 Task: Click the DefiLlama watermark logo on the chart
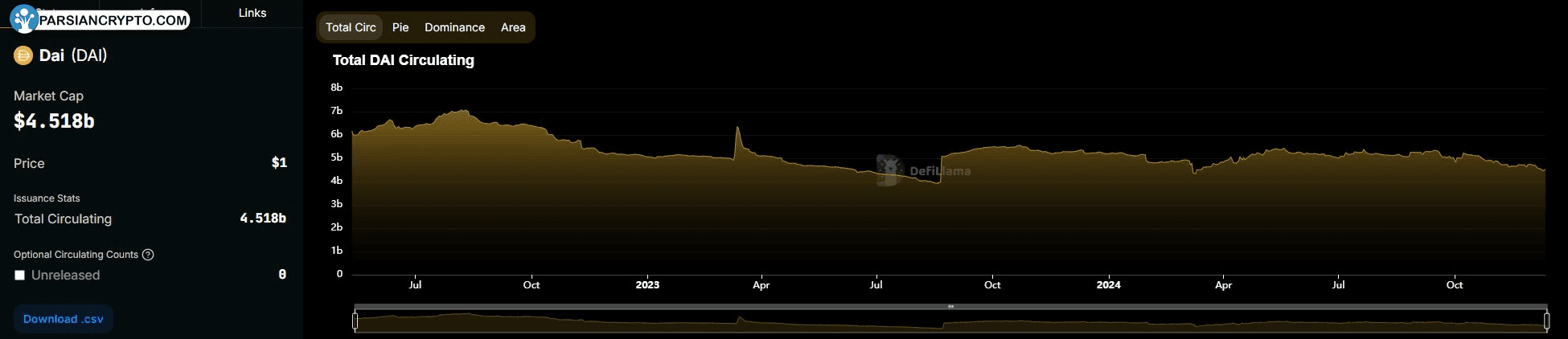pos(889,170)
